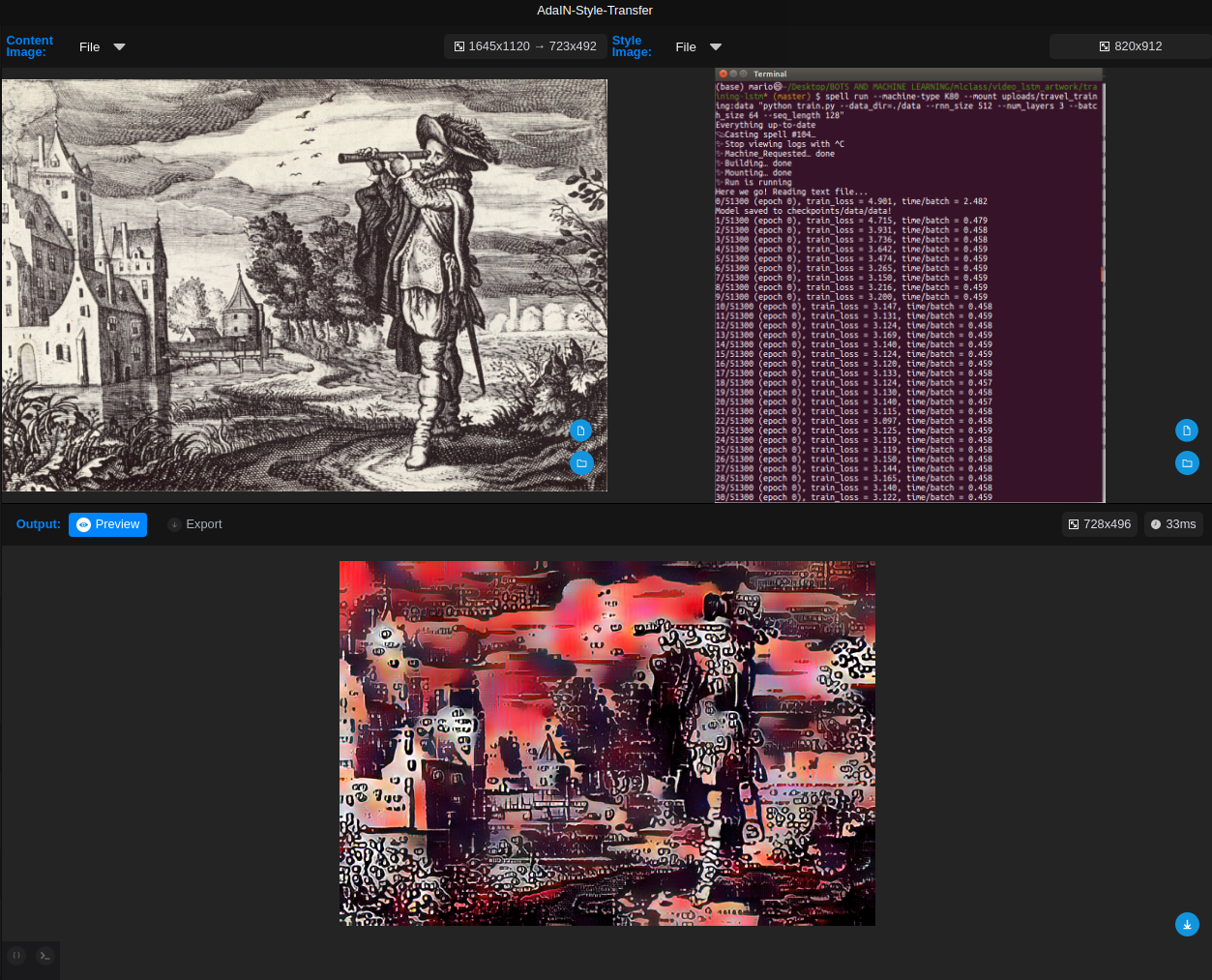Click the content size 1645x1120 → 723x492 box
Viewport: 1212px width, 980px height.
click(525, 46)
